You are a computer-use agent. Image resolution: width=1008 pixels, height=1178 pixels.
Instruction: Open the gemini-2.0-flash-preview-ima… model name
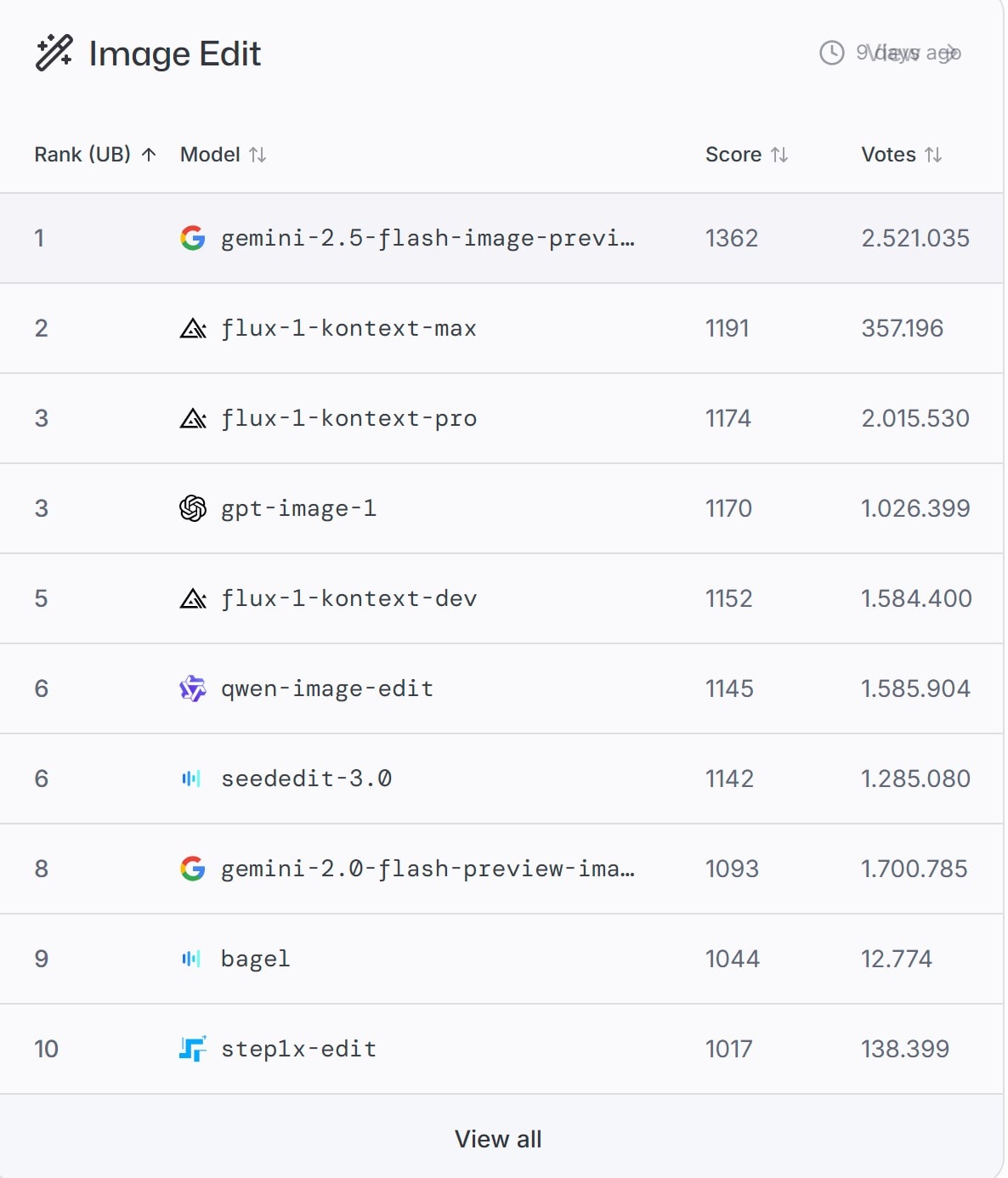(428, 869)
